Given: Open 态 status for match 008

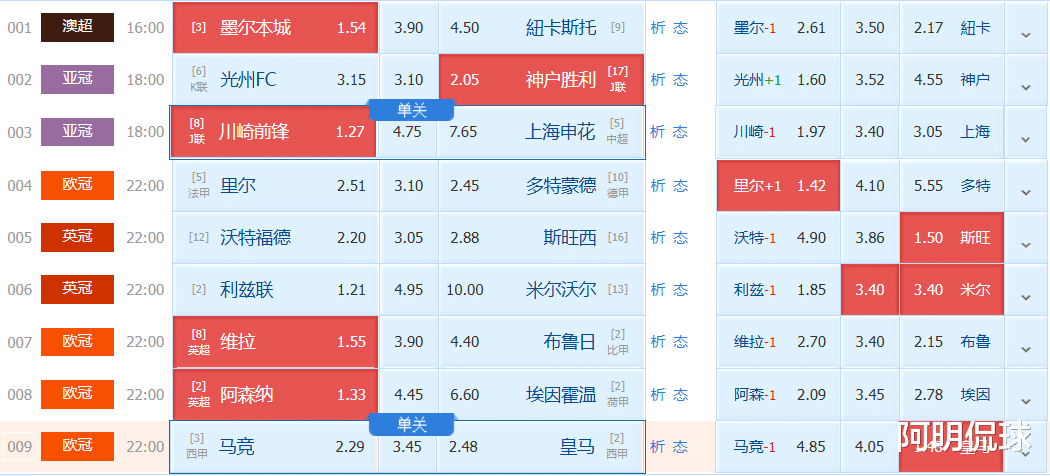Looking at the screenshot, I should coord(681,394).
